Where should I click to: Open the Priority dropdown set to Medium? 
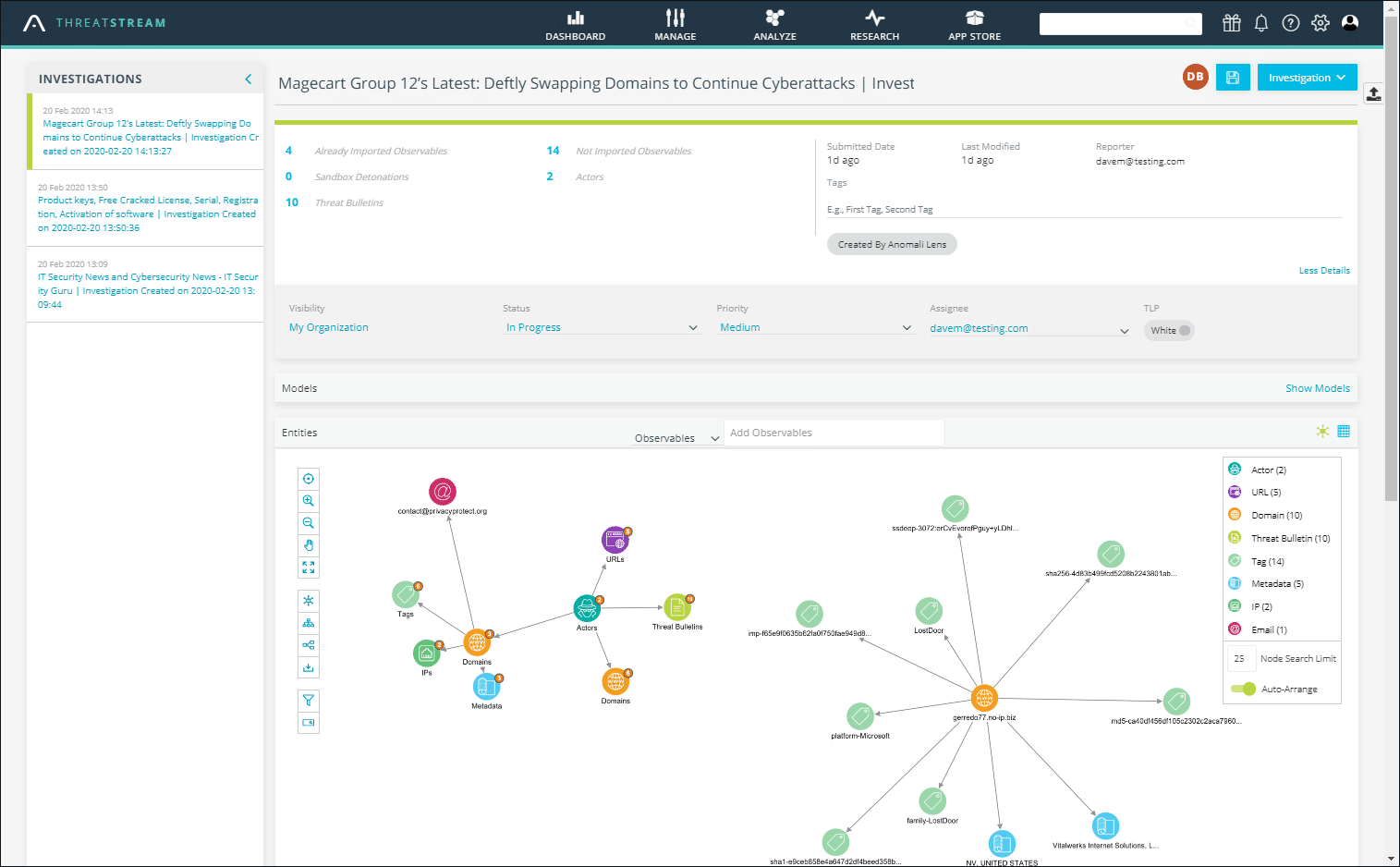coord(813,326)
